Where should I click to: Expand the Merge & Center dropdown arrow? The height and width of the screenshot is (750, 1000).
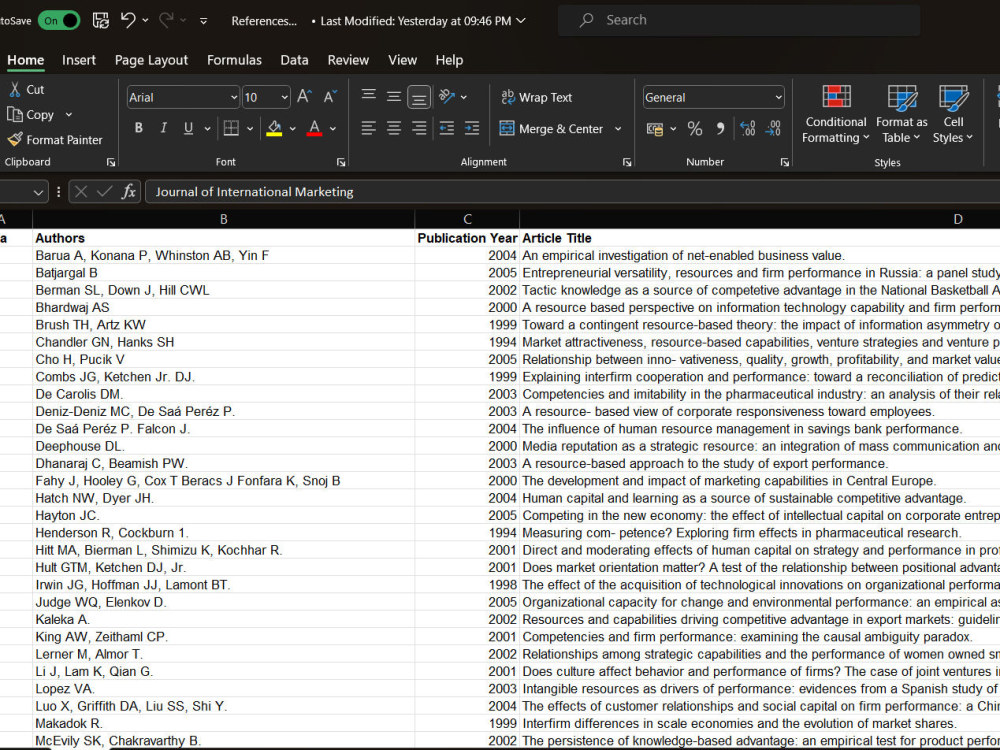(x=618, y=128)
